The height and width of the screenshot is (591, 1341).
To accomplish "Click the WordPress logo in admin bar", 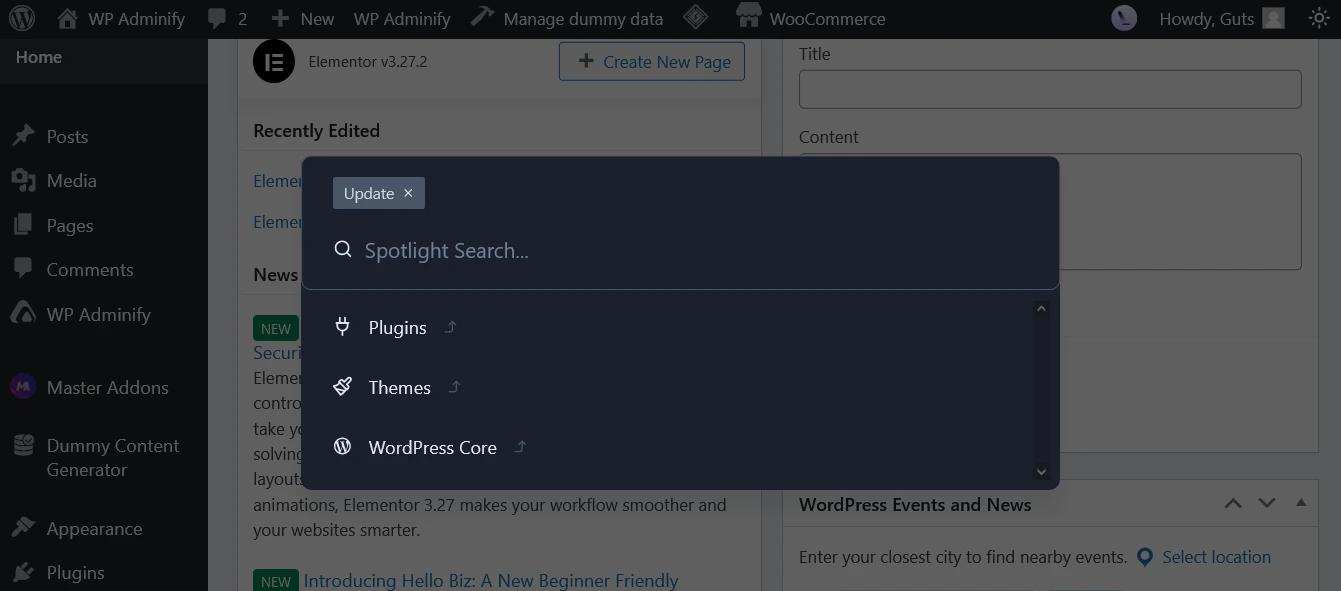I will [x=22, y=17].
